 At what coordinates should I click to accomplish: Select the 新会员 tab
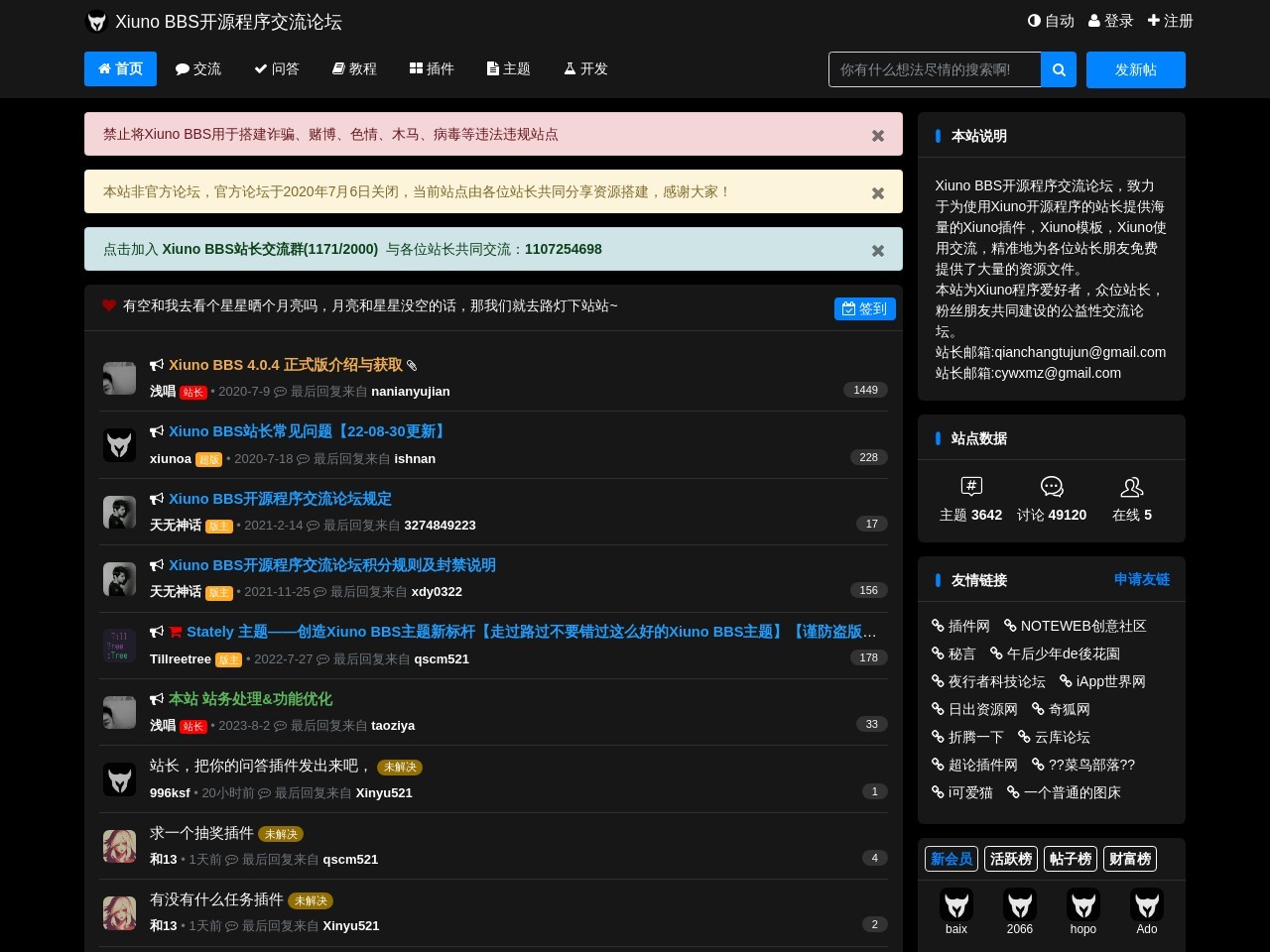[x=952, y=859]
